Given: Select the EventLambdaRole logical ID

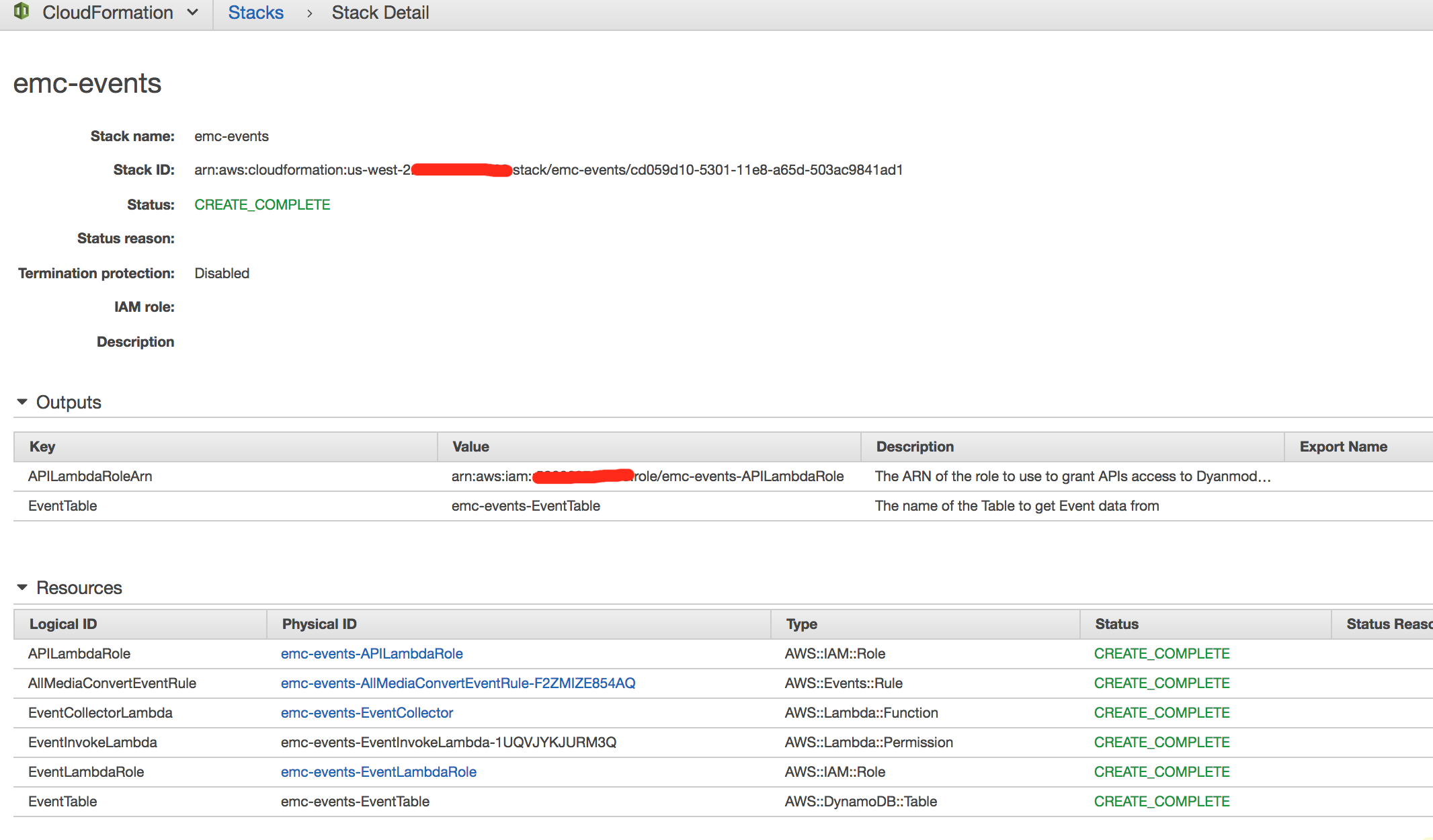Looking at the screenshot, I should click(86, 772).
